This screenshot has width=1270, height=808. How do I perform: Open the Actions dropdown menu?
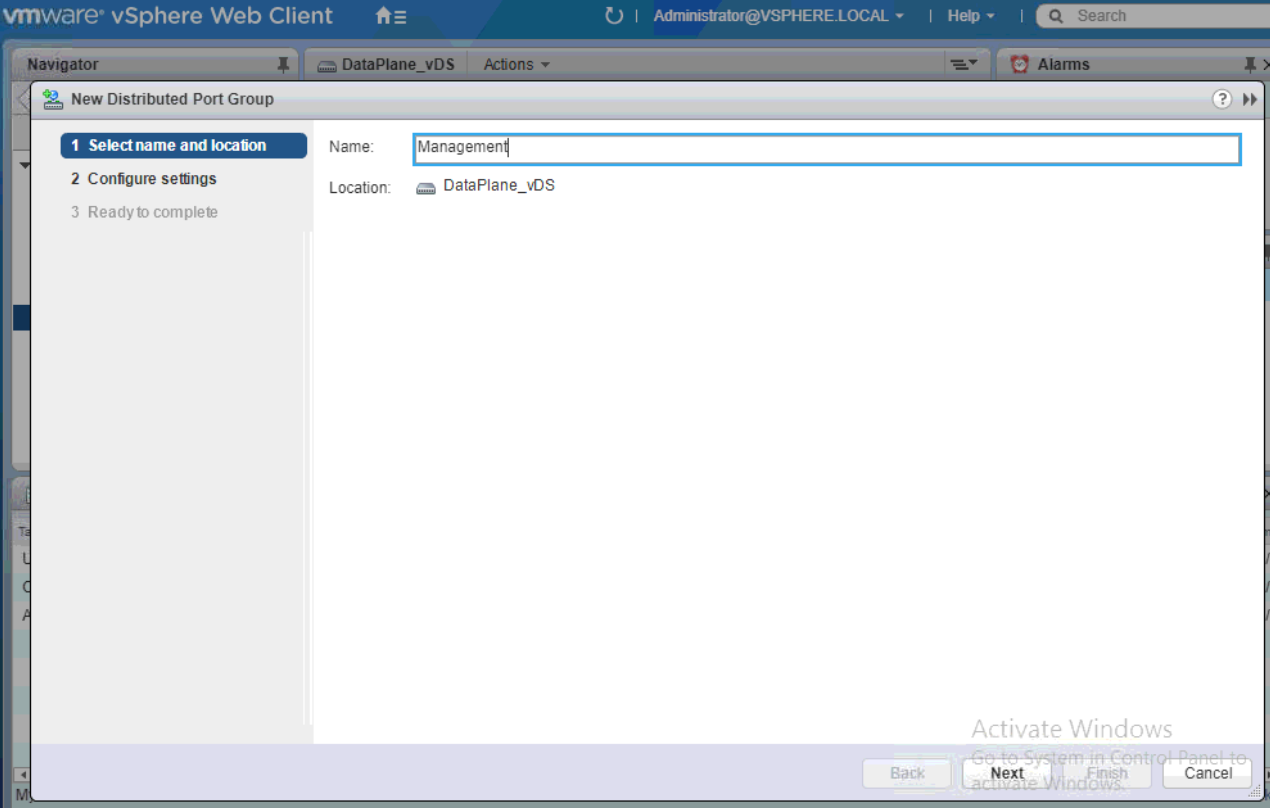pos(517,64)
